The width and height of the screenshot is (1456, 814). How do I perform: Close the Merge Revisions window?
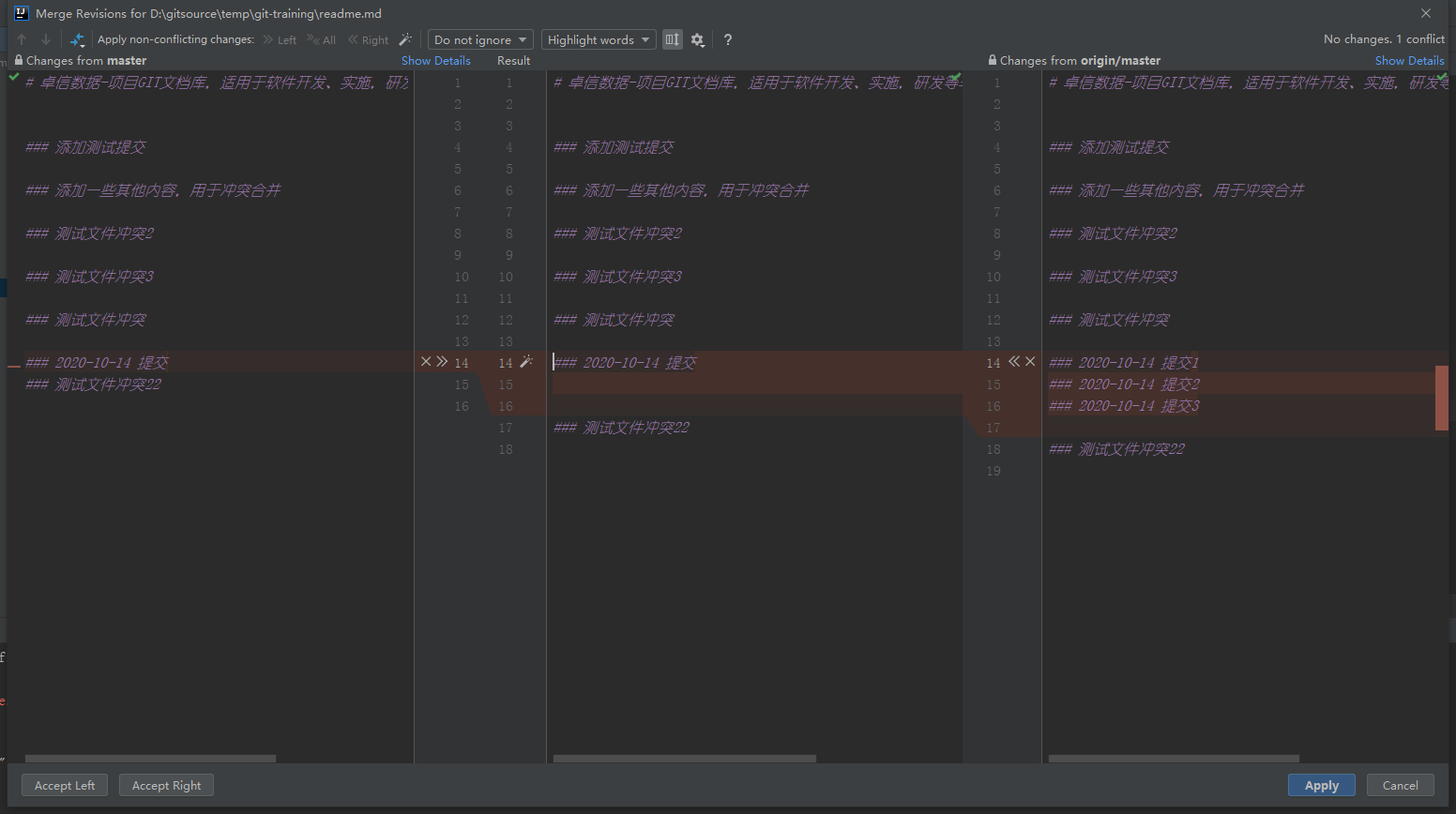click(1426, 13)
